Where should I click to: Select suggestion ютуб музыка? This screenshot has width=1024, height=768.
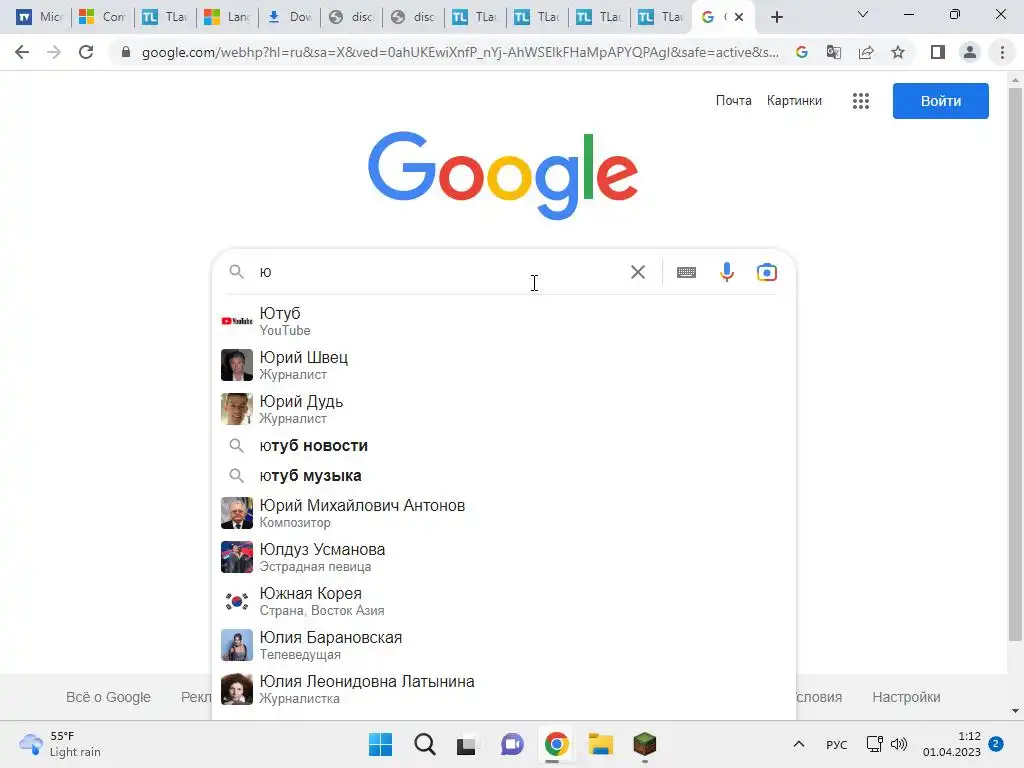click(x=504, y=475)
